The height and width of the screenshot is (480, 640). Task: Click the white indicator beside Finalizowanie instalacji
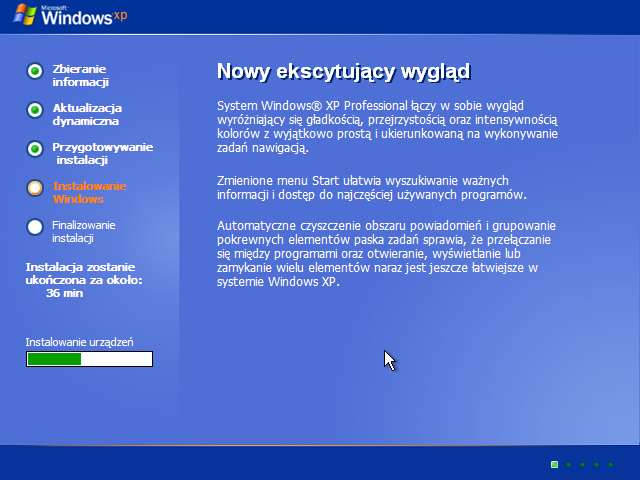35,227
